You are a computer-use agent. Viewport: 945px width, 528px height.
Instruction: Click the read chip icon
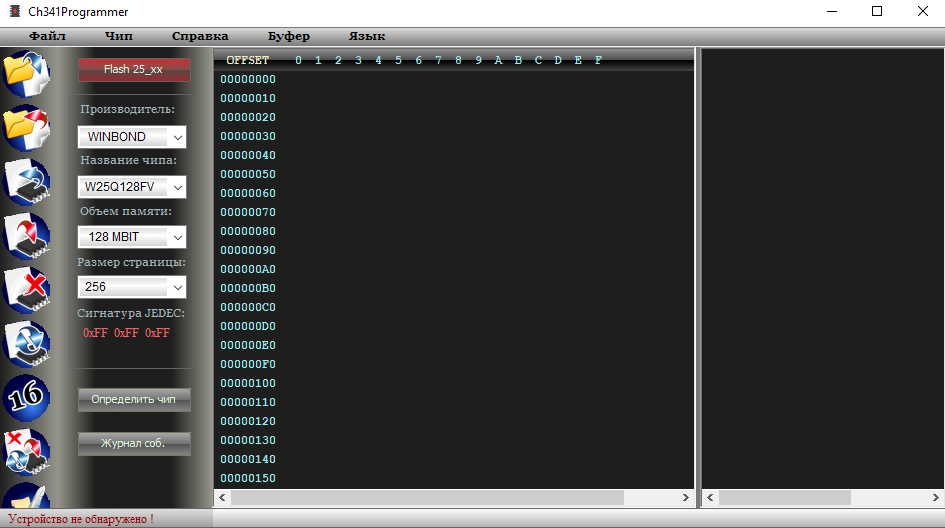click(26, 182)
